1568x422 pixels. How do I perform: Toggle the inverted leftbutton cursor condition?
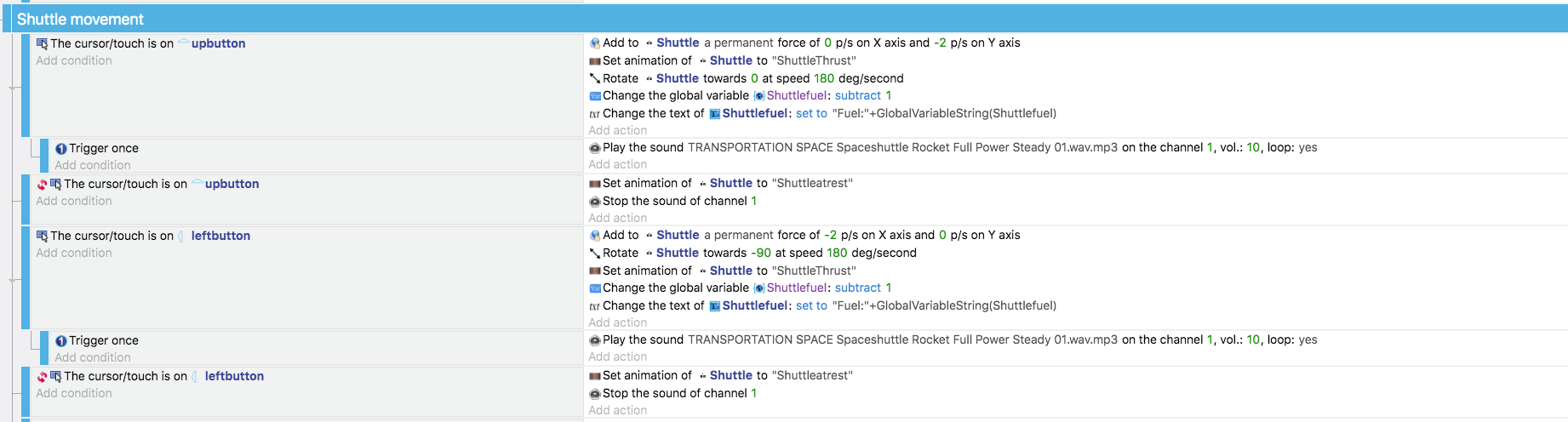pyautogui.click(x=42, y=376)
